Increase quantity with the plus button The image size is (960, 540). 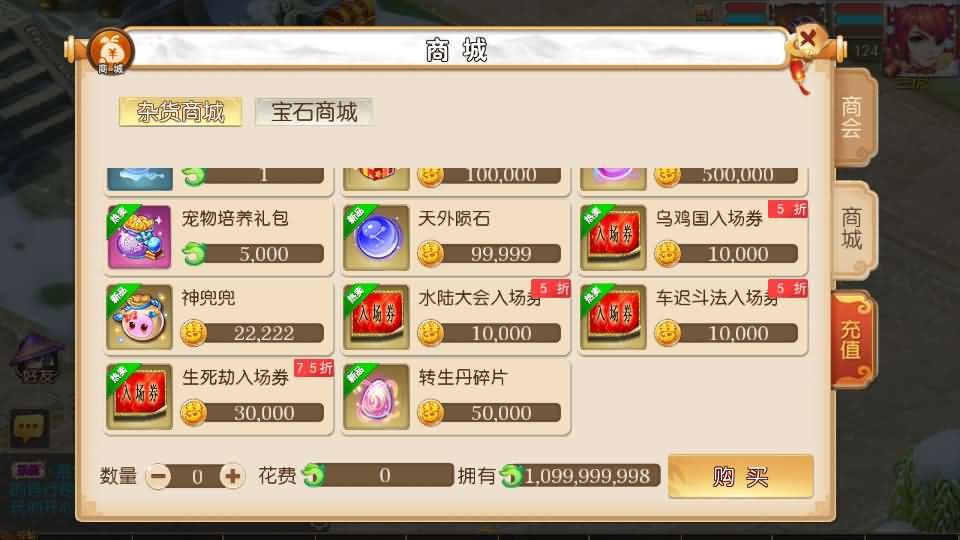232,476
